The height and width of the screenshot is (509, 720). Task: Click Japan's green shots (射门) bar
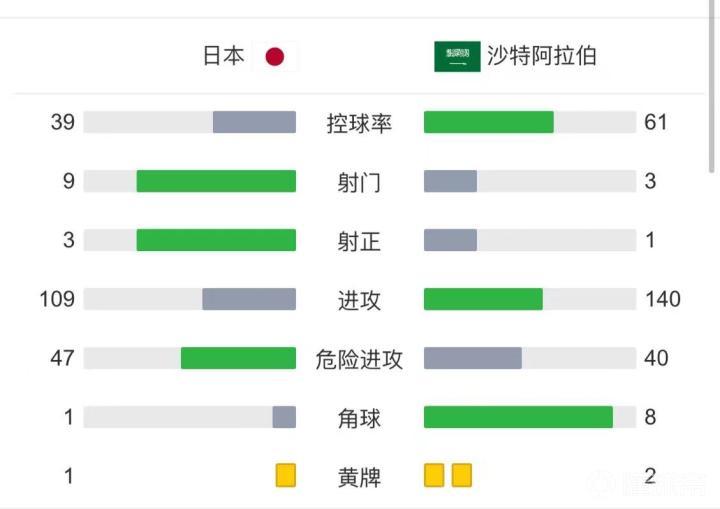(x=216, y=181)
